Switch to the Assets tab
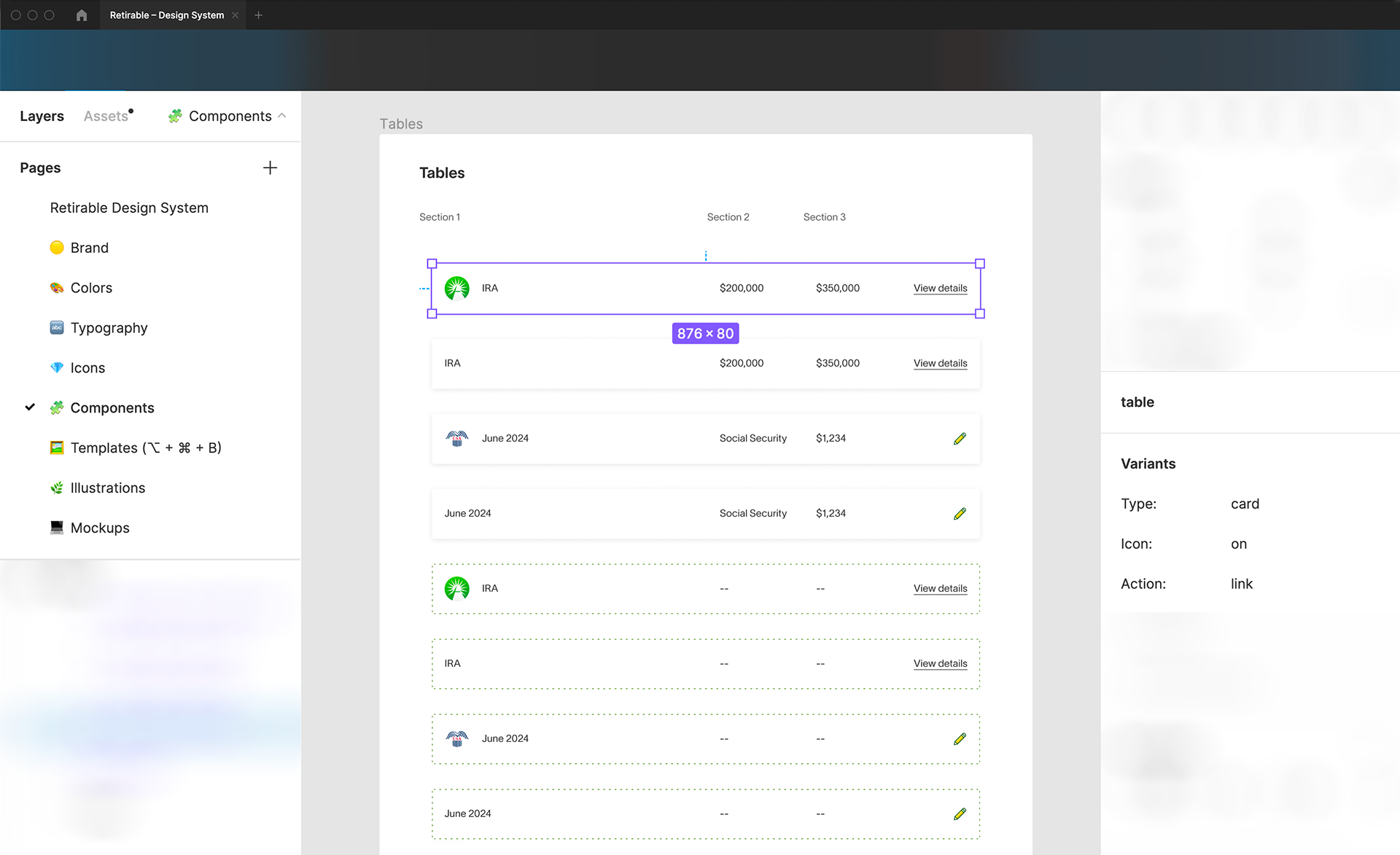The image size is (1400, 855). click(106, 116)
